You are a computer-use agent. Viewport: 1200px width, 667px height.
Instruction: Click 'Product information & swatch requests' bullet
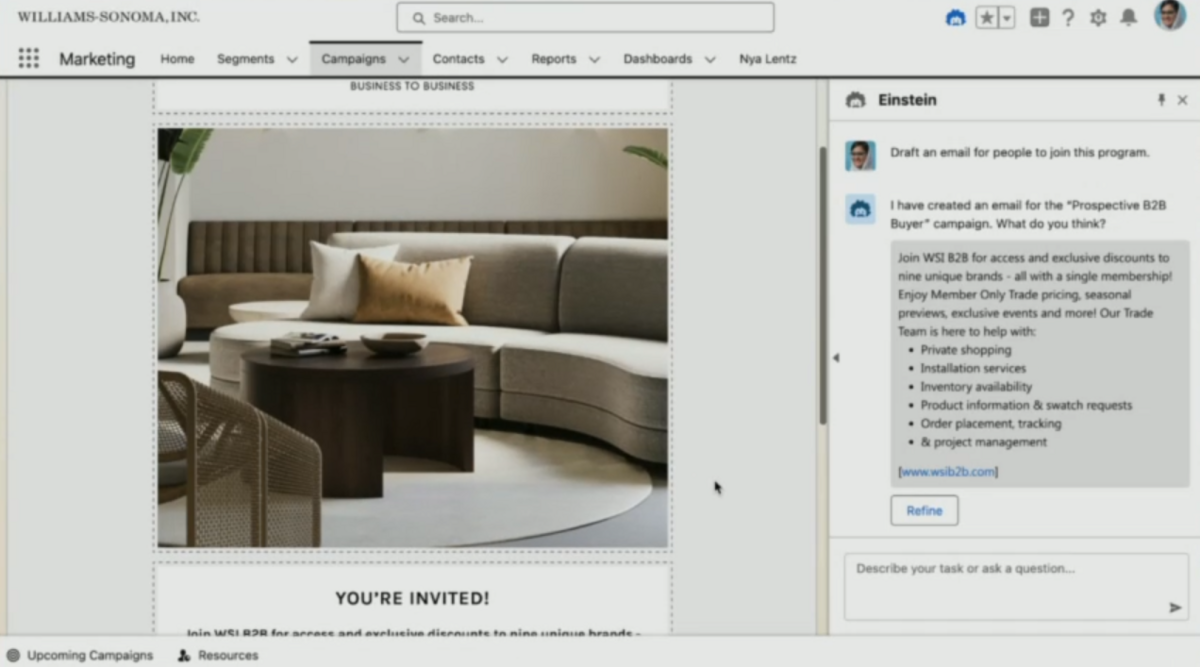1026,405
